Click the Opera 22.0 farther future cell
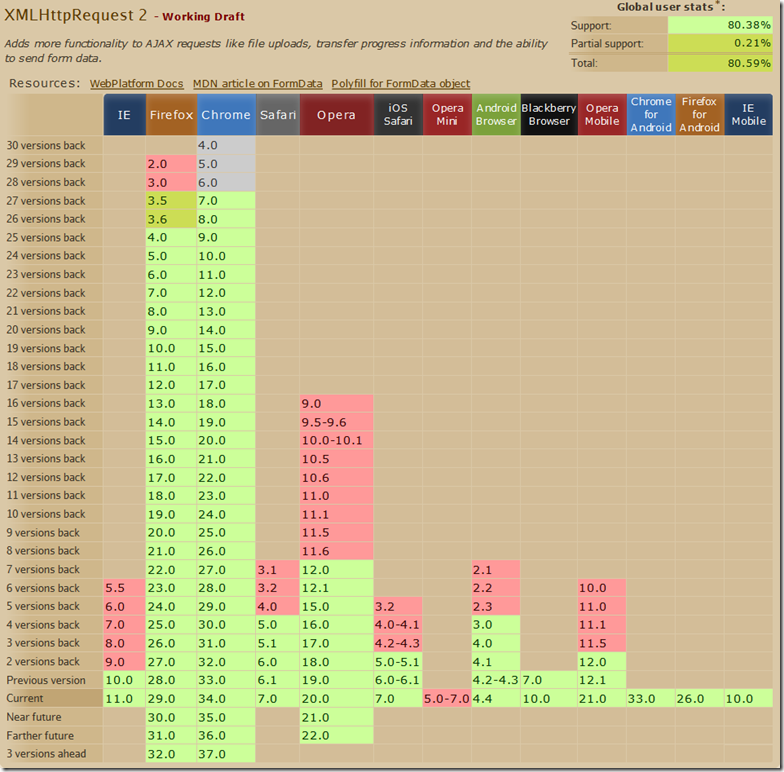The image size is (784, 772). [336, 736]
